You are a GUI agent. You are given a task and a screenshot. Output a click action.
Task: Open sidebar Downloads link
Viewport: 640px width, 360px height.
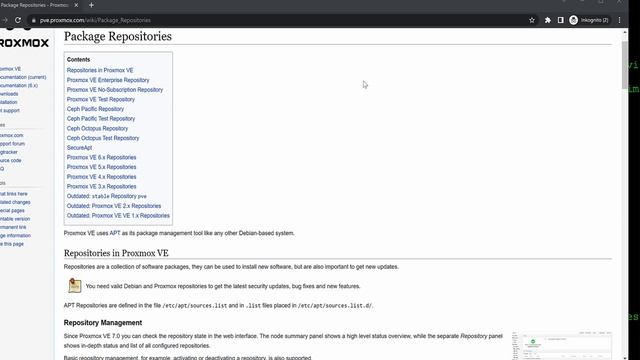9,94
